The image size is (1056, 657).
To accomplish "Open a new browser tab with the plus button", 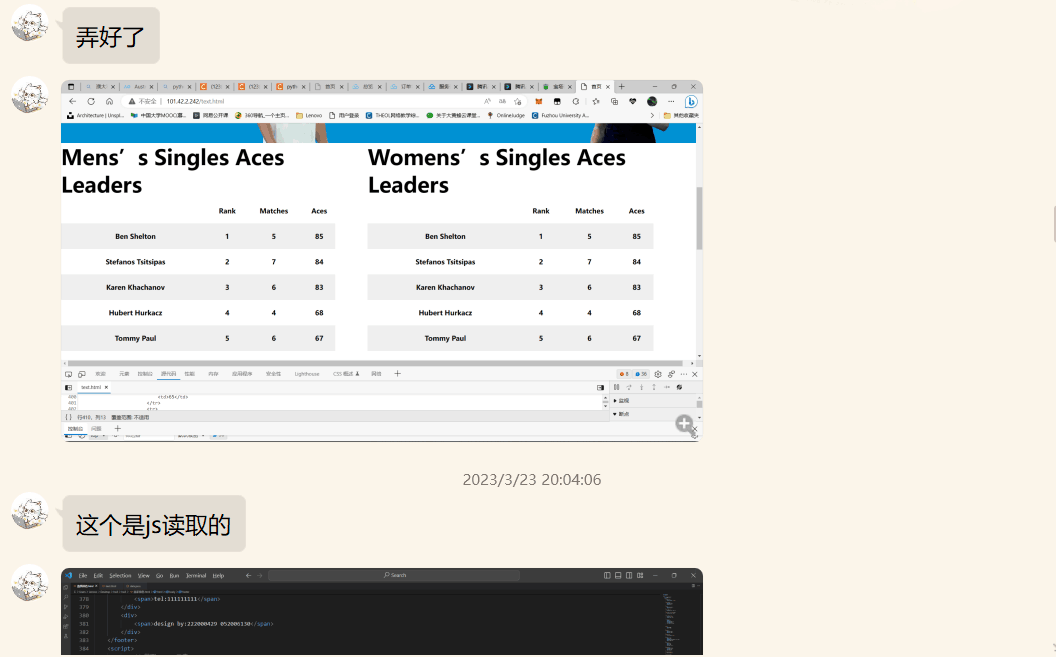I will tap(622, 86).
